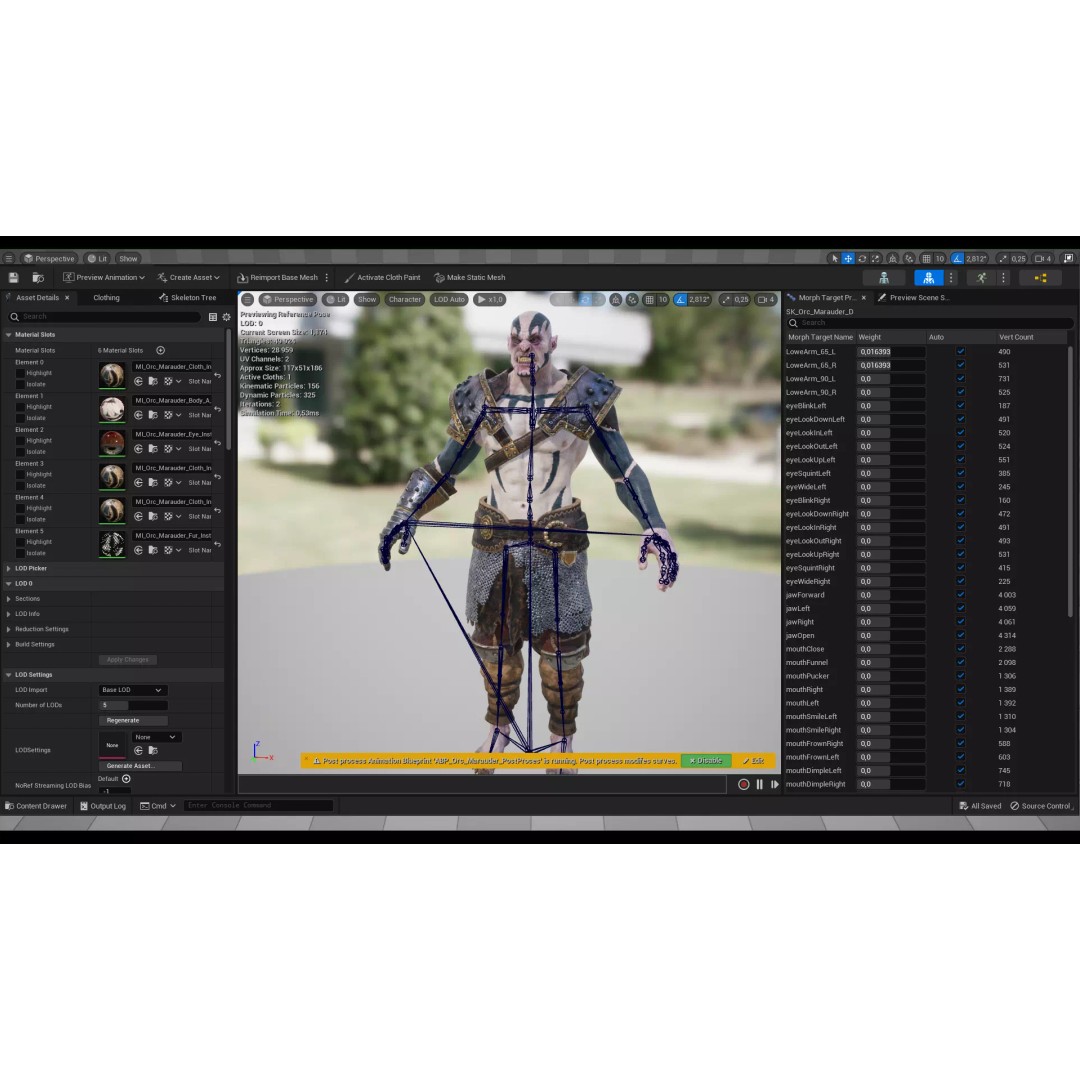Collapse the Material Slots section

pyautogui.click(x=8, y=335)
